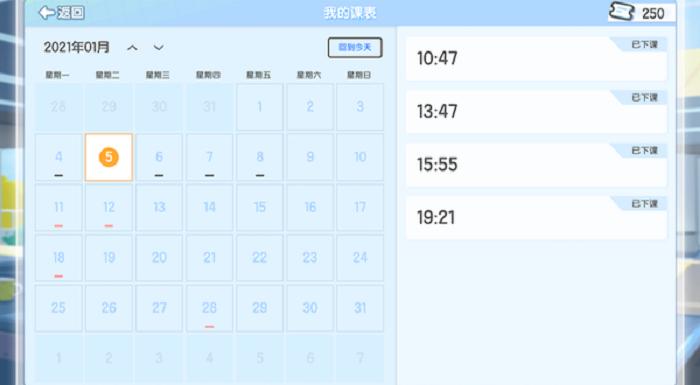This screenshot has height=385, width=700.
Task: Select calendar date 20
Action: coord(159,258)
